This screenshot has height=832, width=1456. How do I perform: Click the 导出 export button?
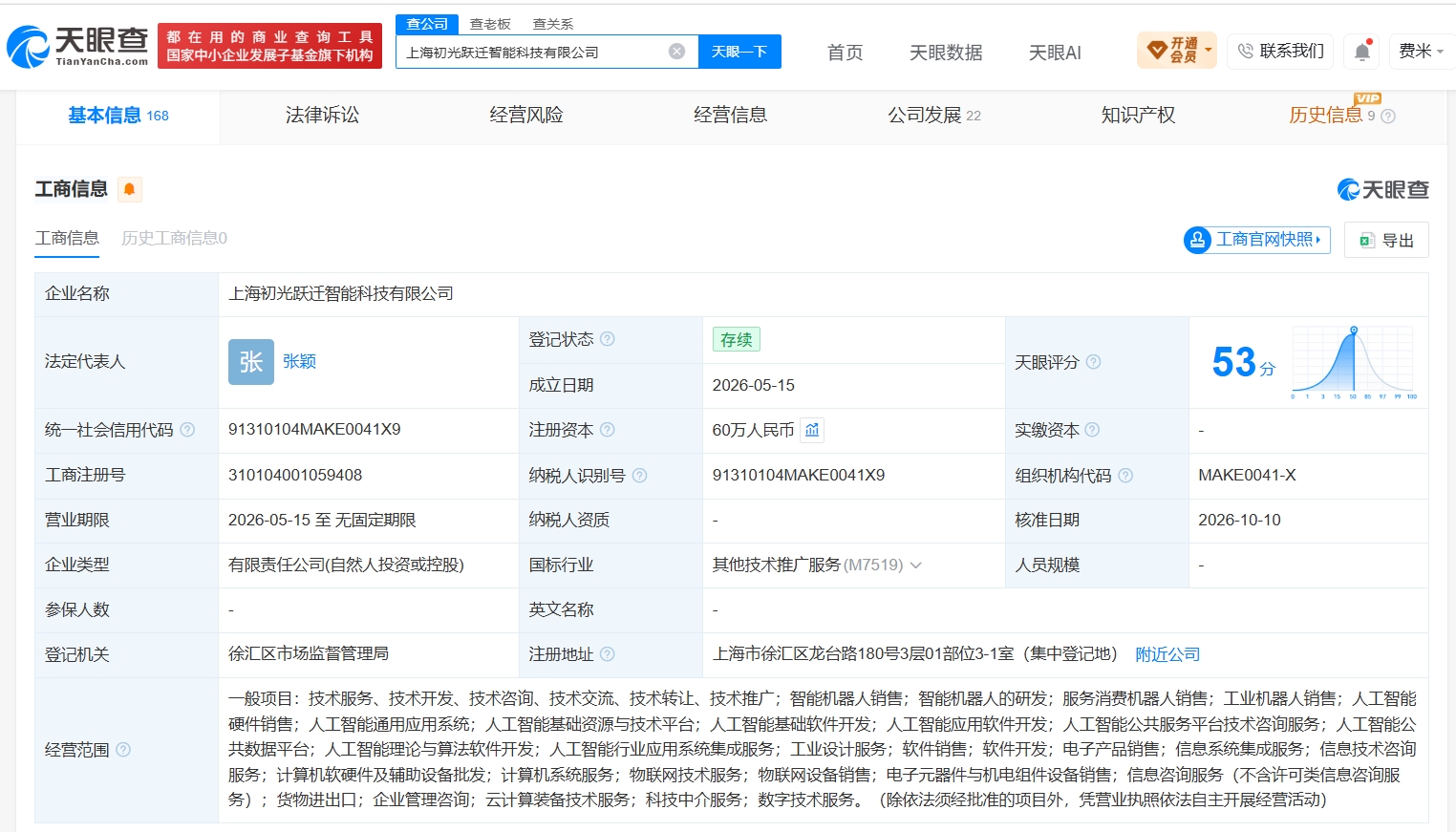pos(1386,240)
